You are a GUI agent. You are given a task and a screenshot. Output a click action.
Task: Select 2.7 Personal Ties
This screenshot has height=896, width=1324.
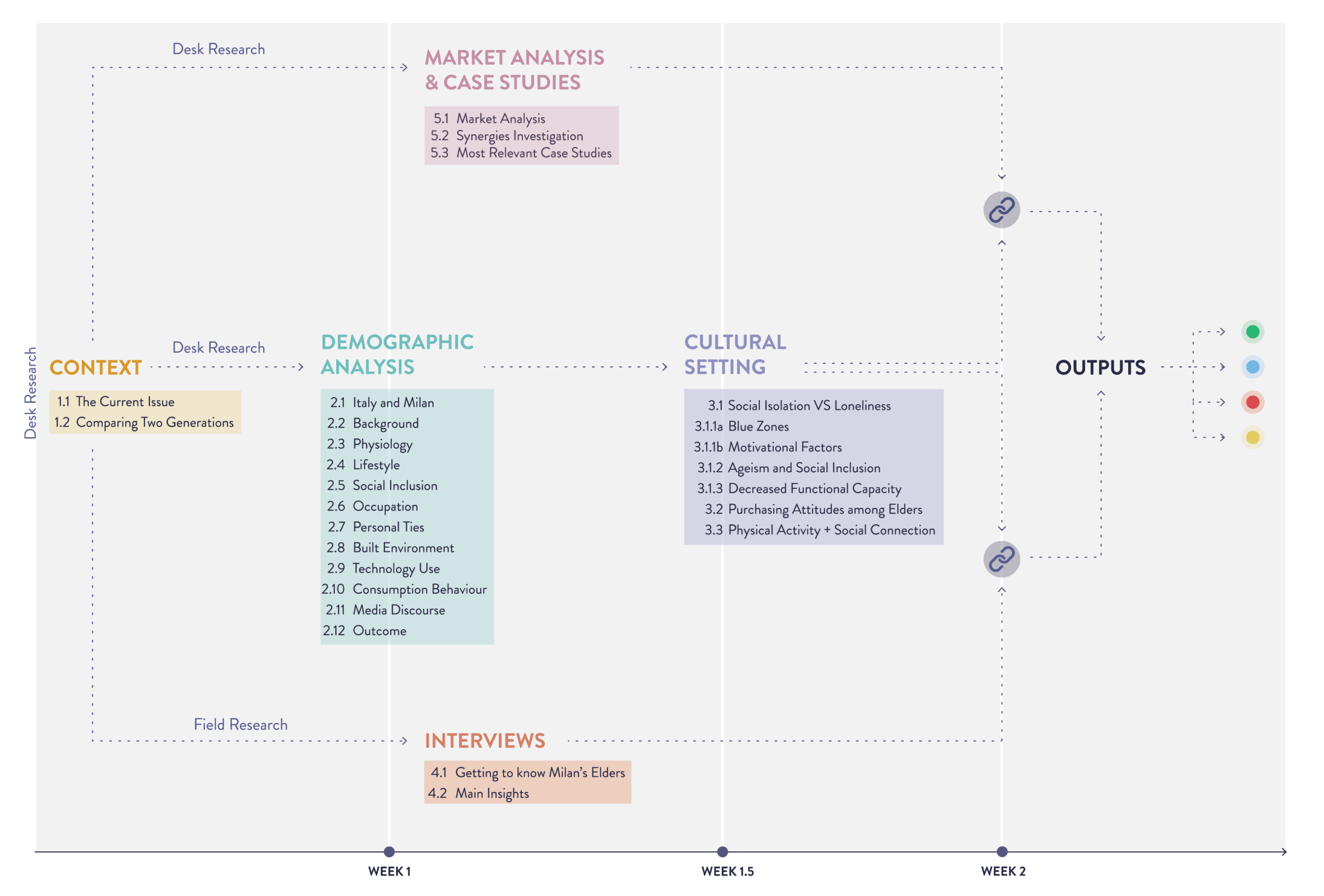[375, 527]
